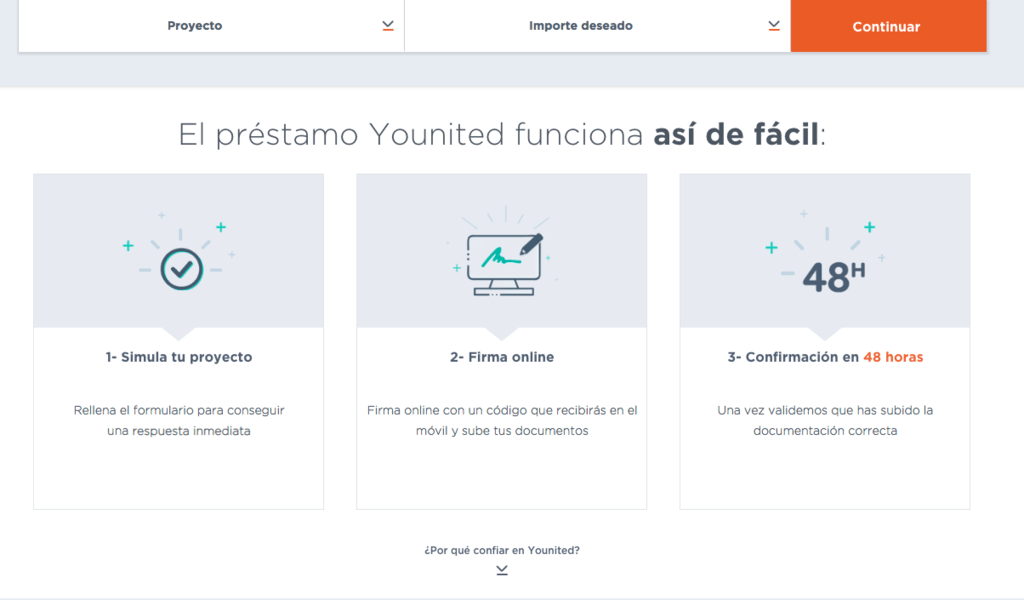Click 'una respuesta inmediata' text line
The height and width of the screenshot is (600, 1024).
coord(179,431)
